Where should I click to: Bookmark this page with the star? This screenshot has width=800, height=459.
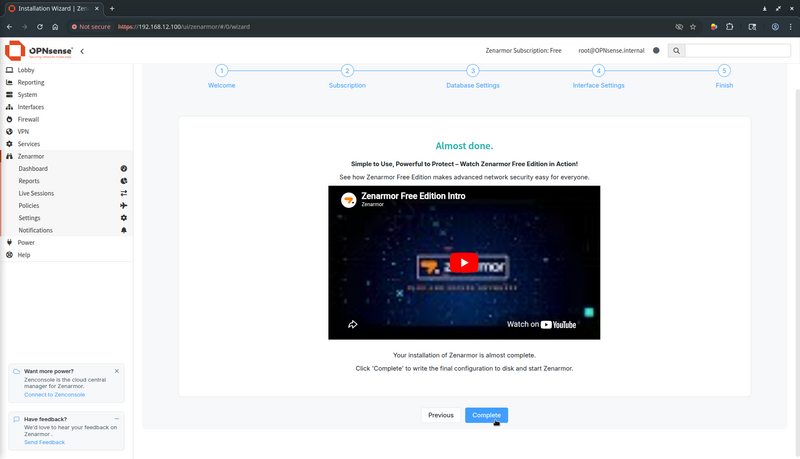click(x=693, y=27)
